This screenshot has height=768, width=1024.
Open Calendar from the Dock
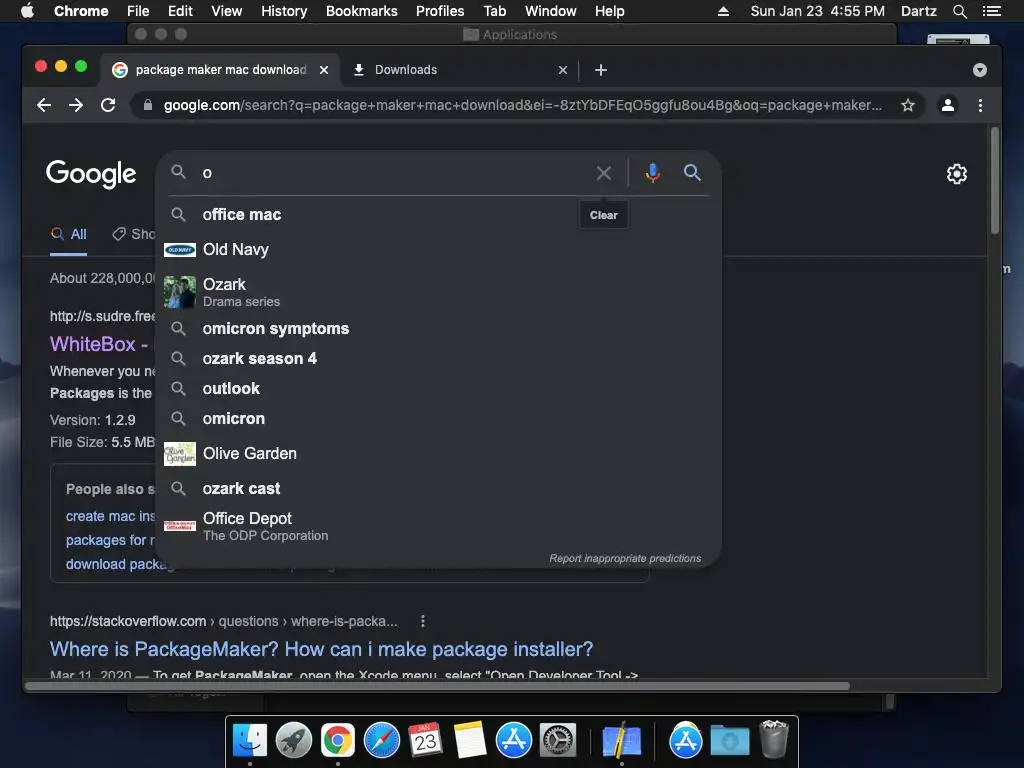coord(425,741)
